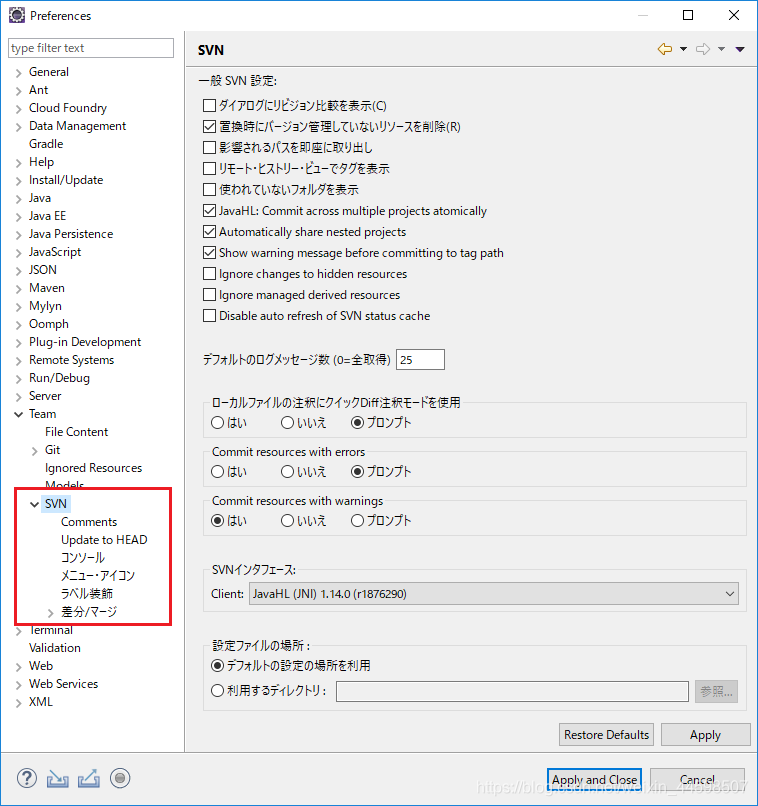Screen dimensions: 758x806
Task: Expand the Run/Debug tree node
Action: (x=19, y=379)
